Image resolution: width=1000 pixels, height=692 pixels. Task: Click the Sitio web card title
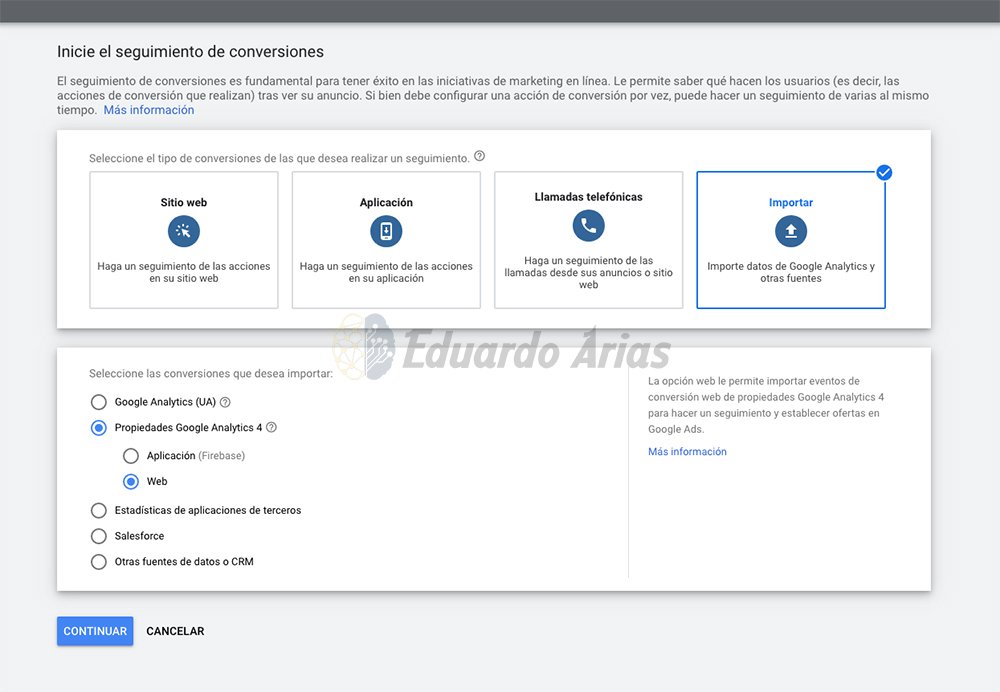click(184, 202)
